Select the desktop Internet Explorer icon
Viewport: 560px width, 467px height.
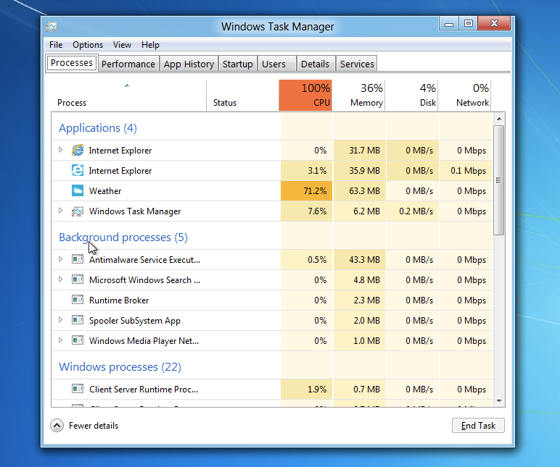[x=78, y=150]
